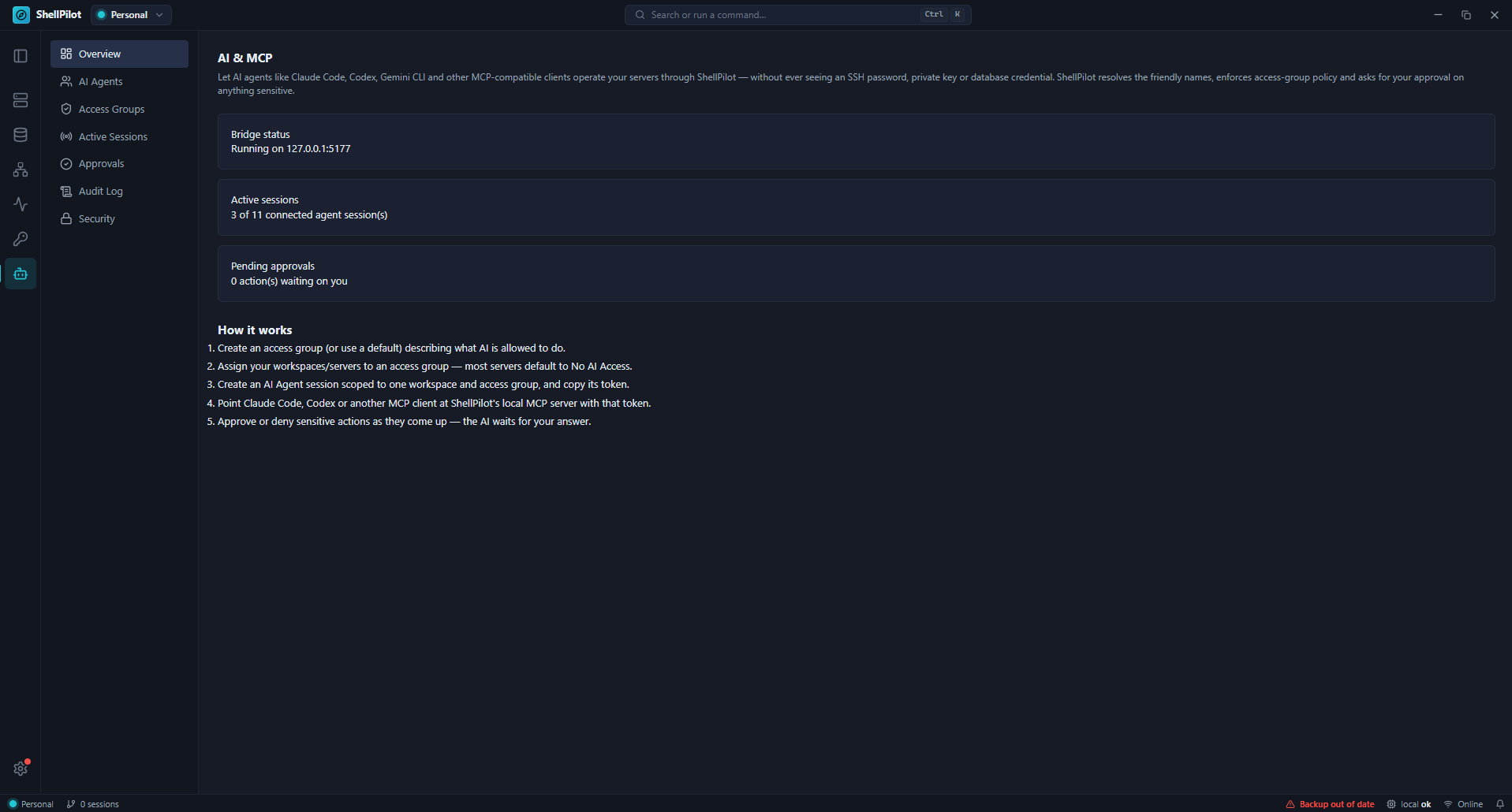Select Overview in the sidebar
This screenshot has width=1512, height=812.
[119, 54]
